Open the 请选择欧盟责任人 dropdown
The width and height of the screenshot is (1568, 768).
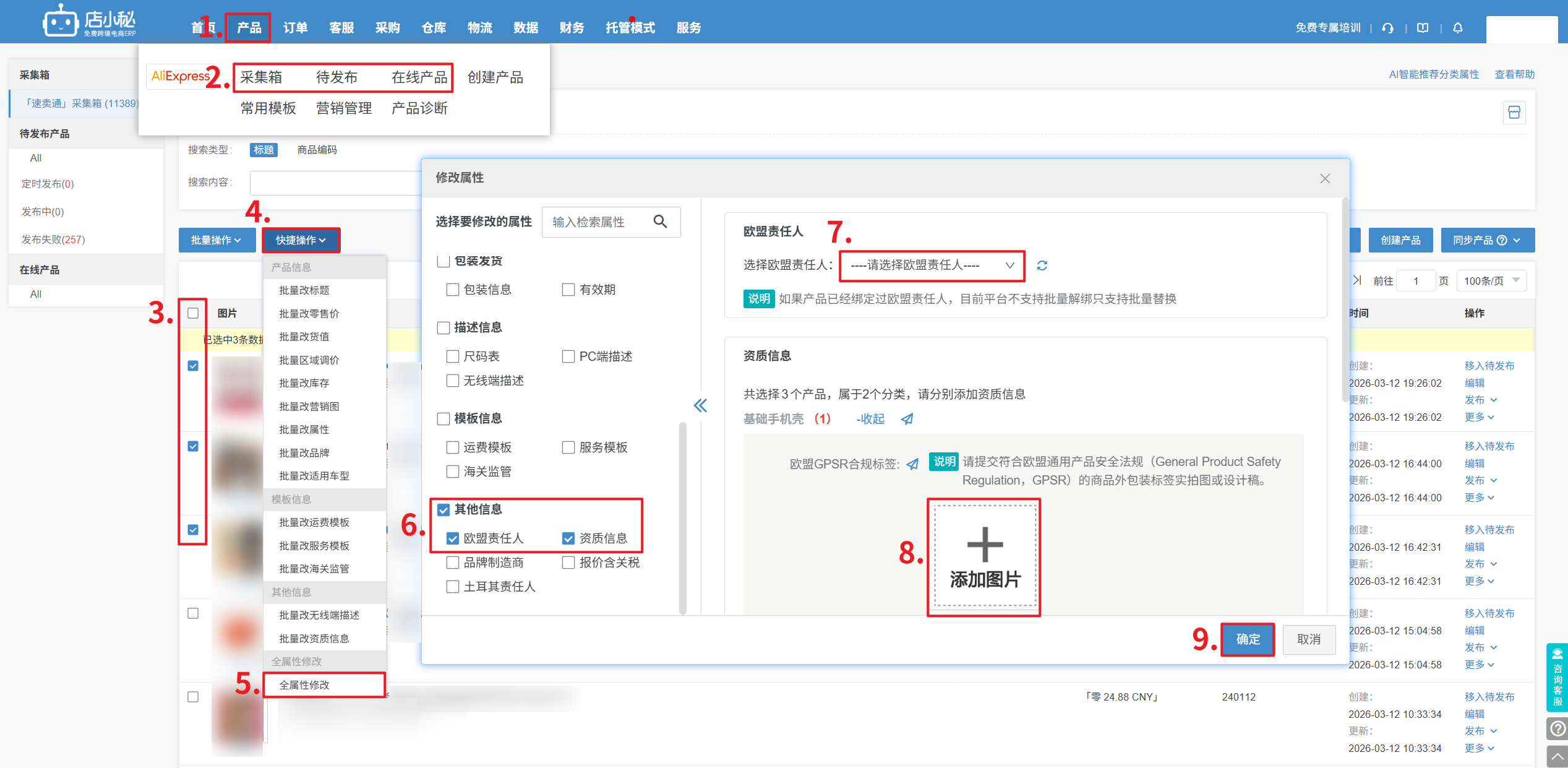pyautogui.click(x=932, y=265)
